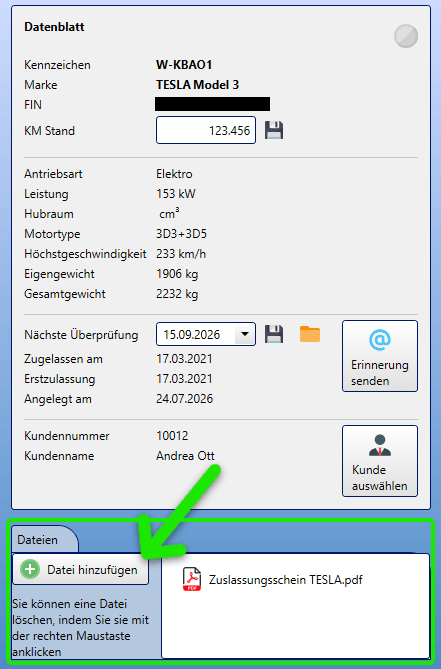Click the Höchstgeschwindigkeit label
441x669 pixels.
click(x=85, y=254)
